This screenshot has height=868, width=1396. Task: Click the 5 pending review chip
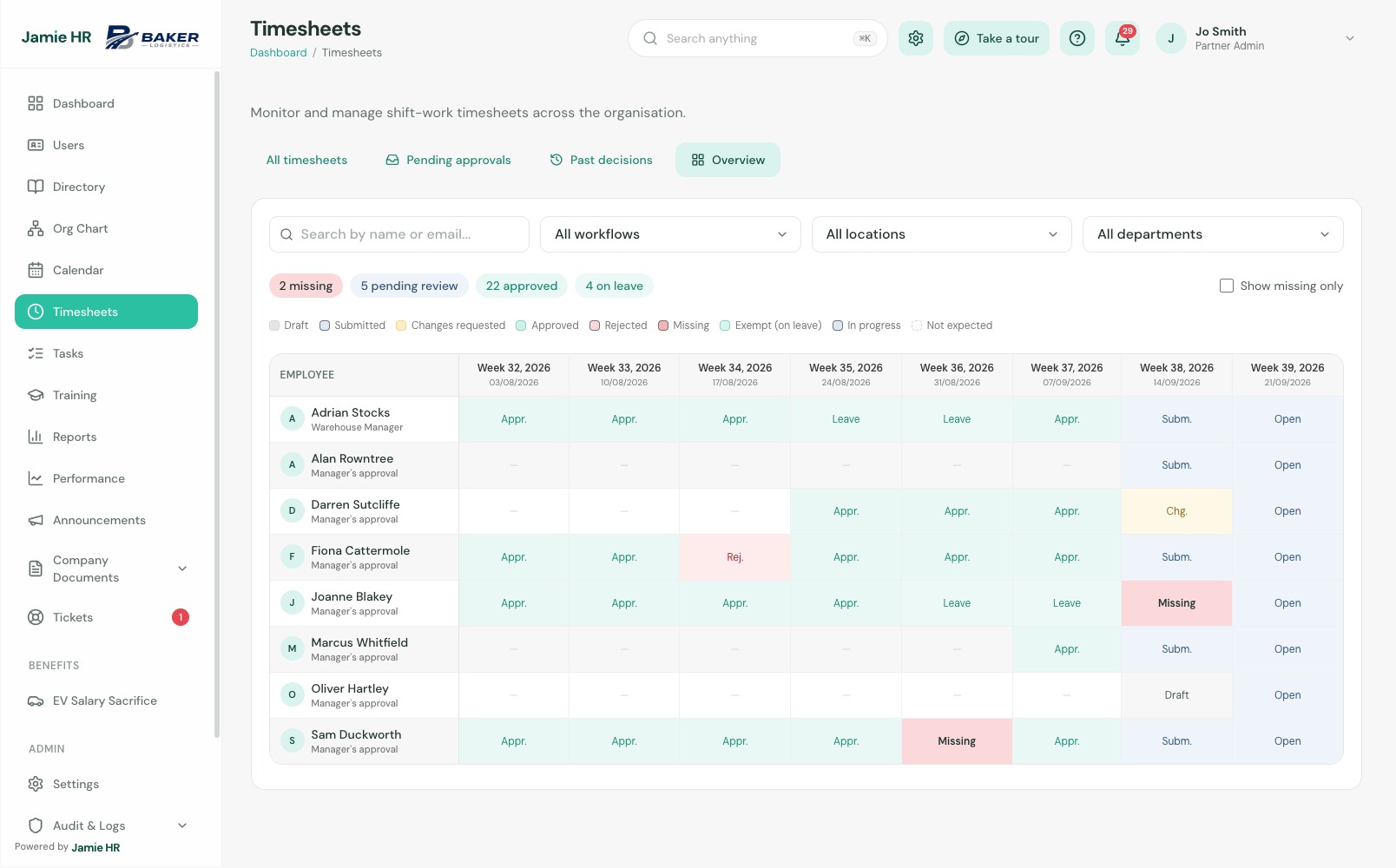[409, 286]
